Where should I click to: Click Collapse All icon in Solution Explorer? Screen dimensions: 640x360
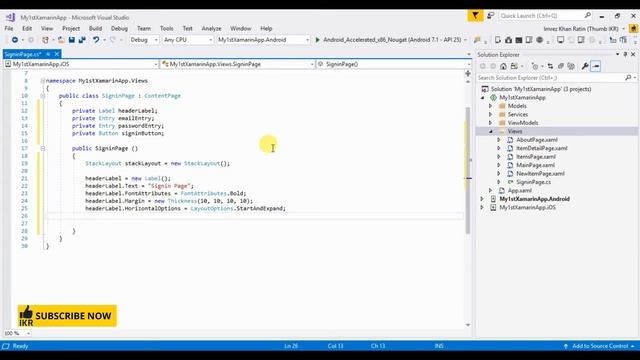561,66
